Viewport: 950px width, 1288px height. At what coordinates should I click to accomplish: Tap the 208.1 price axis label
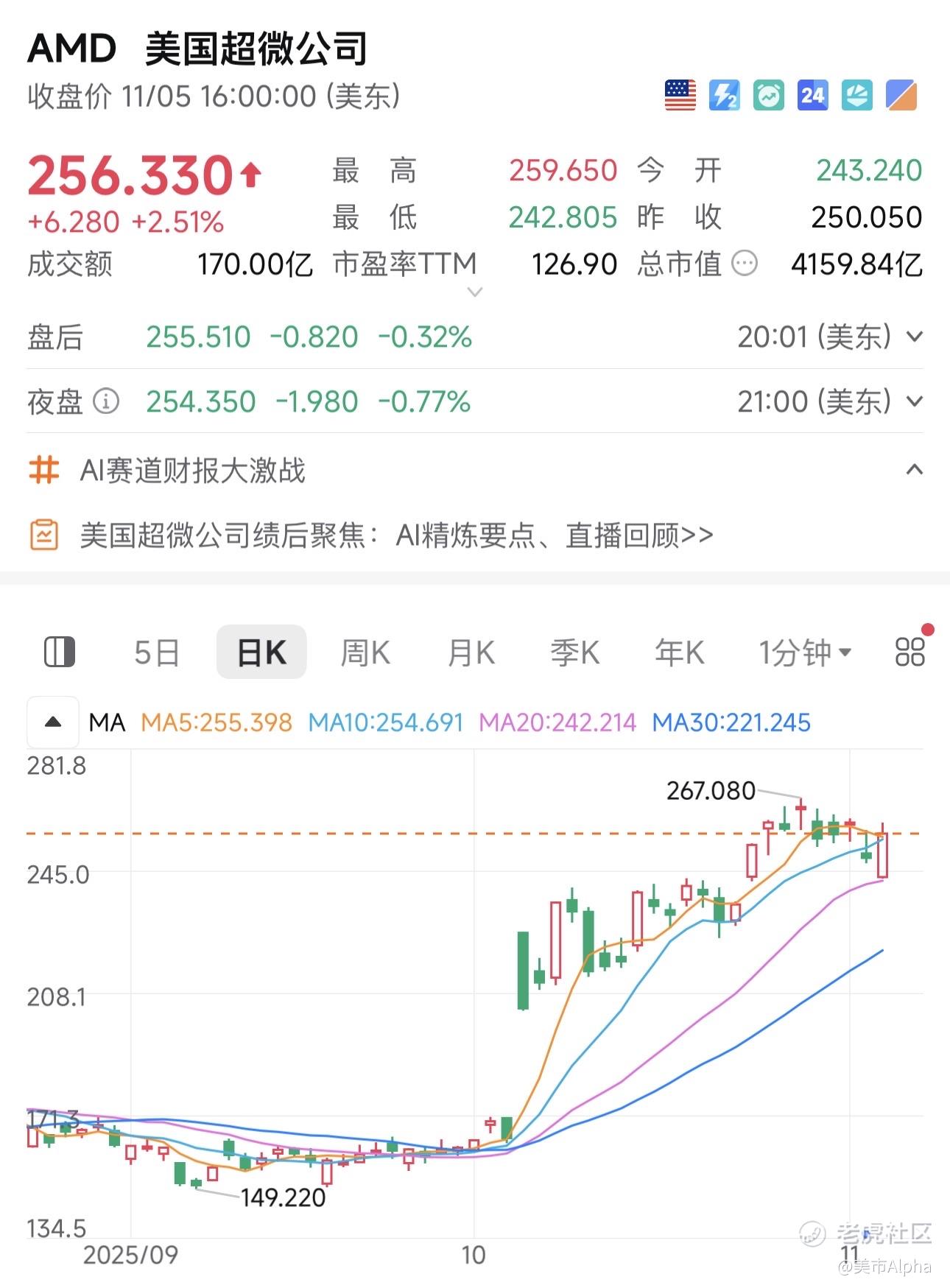click(57, 997)
